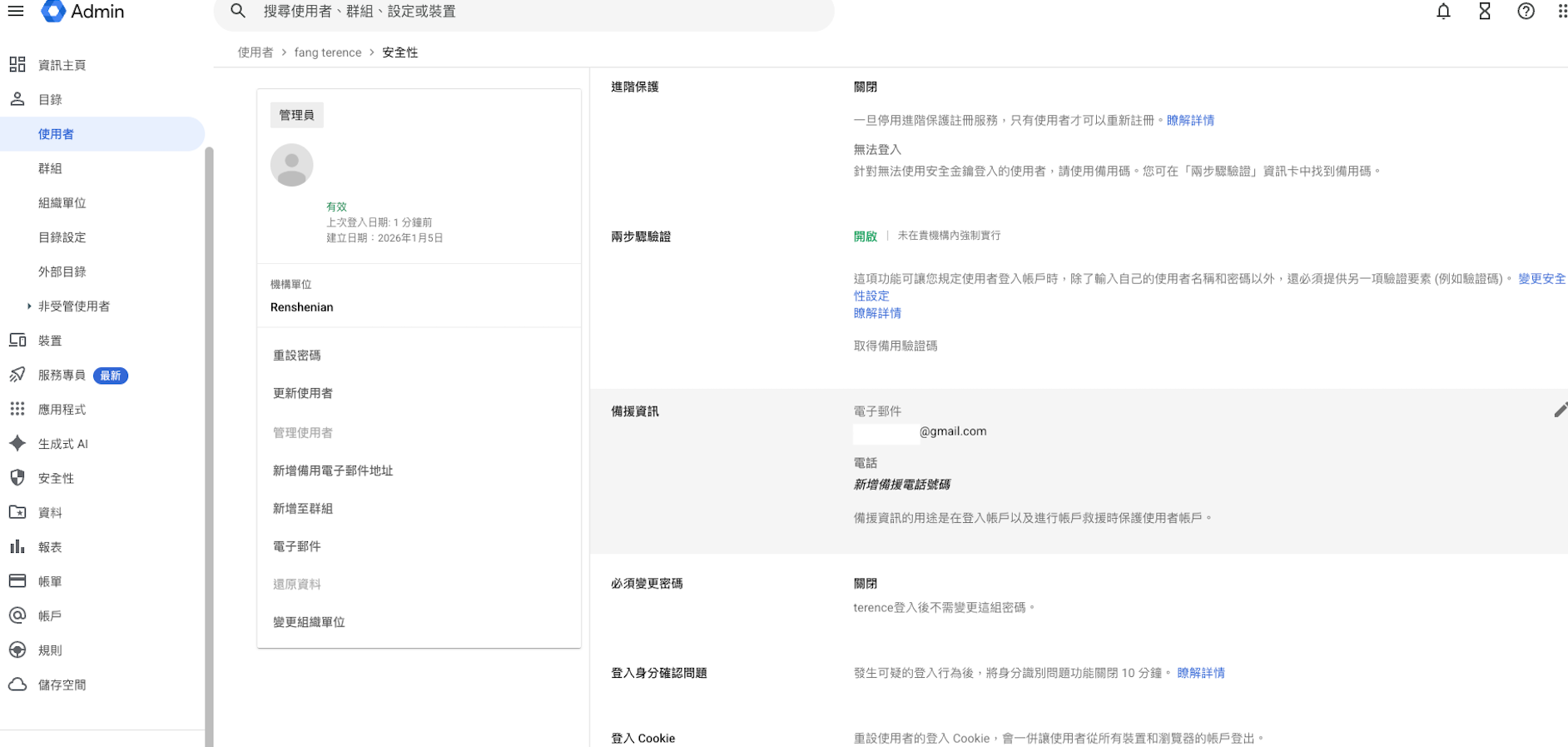The image size is (1568, 747).
Task: Click 更新使用者 action
Action: click(303, 393)
